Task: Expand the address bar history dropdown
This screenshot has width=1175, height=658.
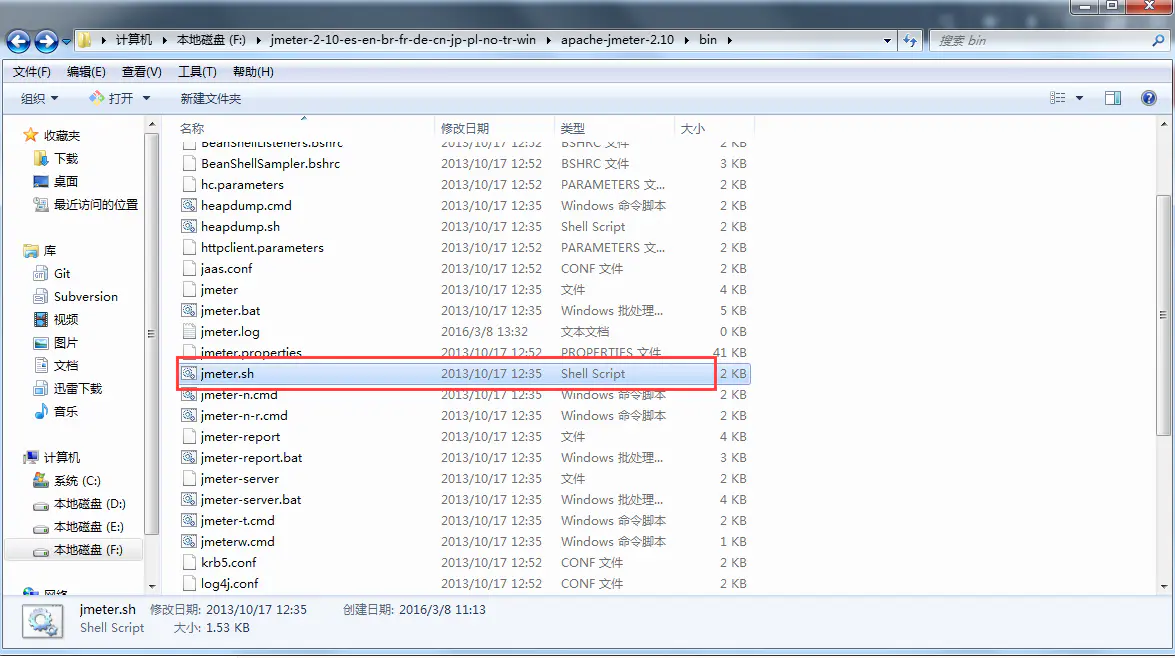Action: pos(887,40)
